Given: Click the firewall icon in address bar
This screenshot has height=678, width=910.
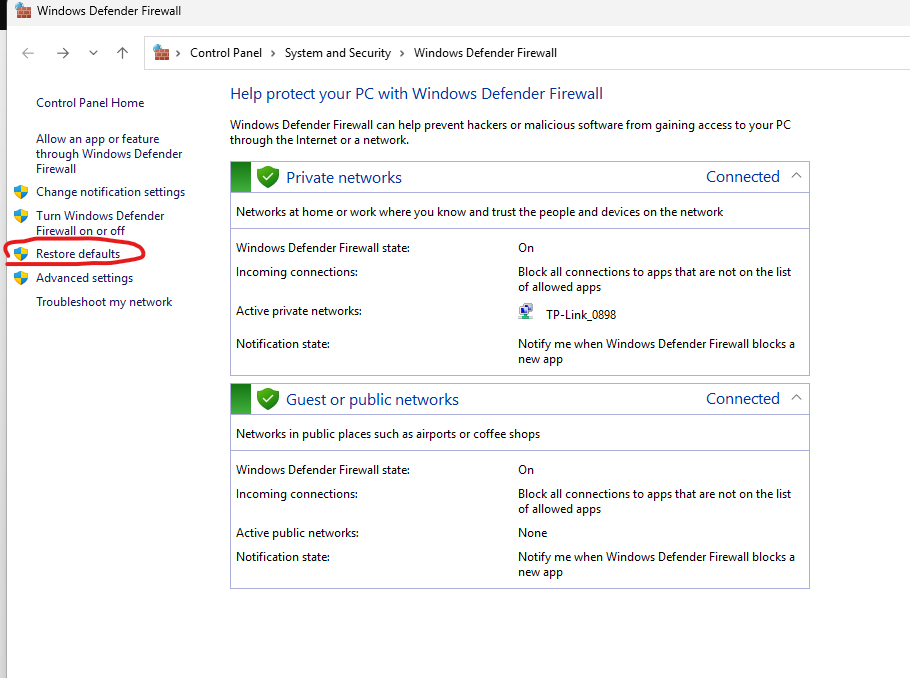Looking at the screenshot, I should 161,53.
